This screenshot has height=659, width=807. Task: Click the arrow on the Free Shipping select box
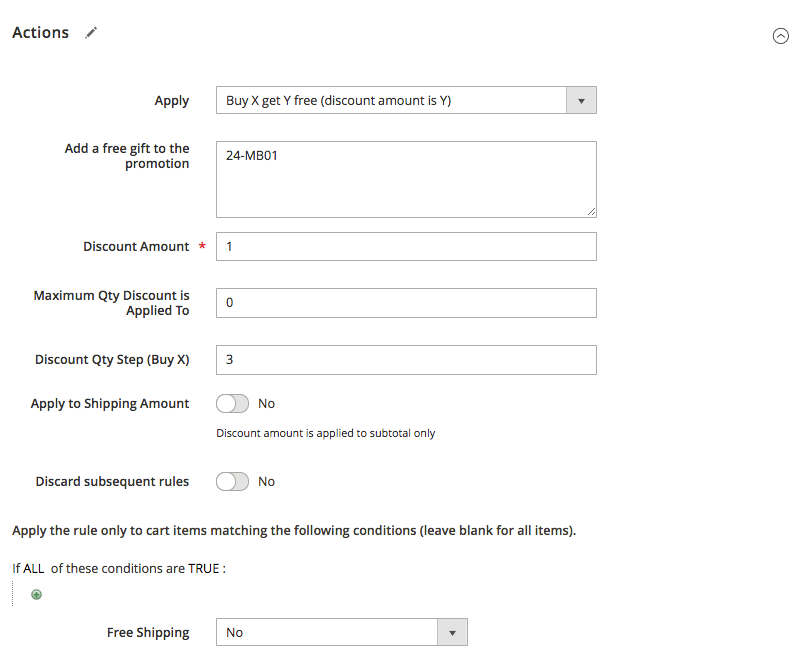452,632
